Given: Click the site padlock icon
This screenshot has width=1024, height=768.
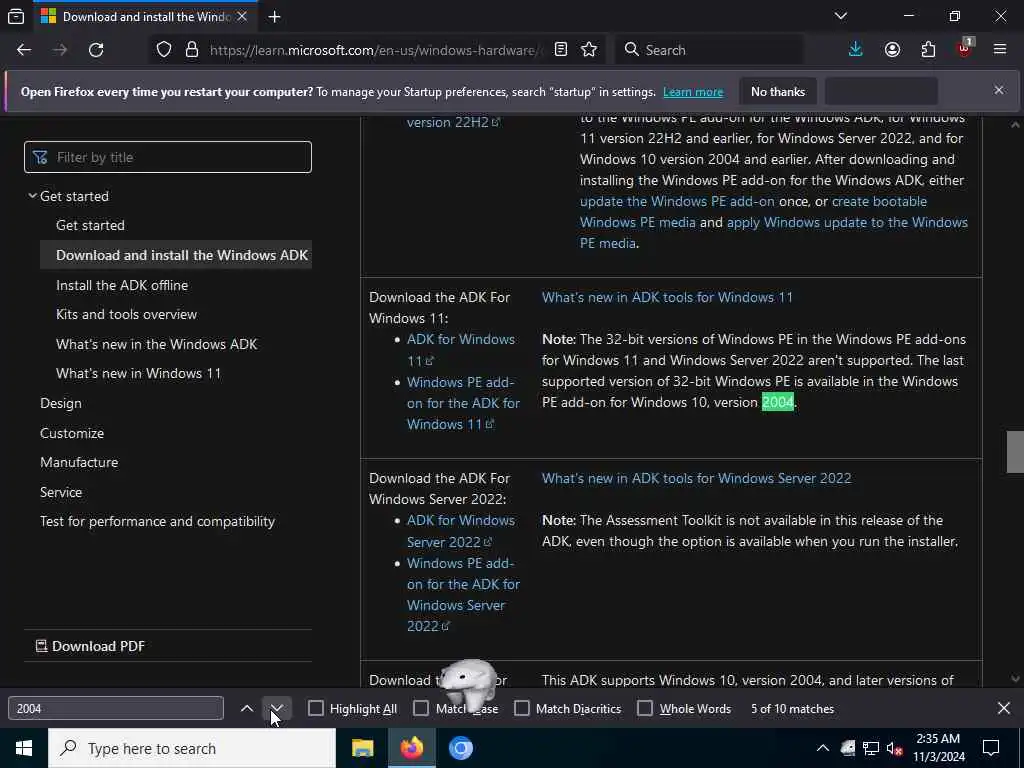Looking at the screenshot, I should pyautogui.click(x=192, y=50).
